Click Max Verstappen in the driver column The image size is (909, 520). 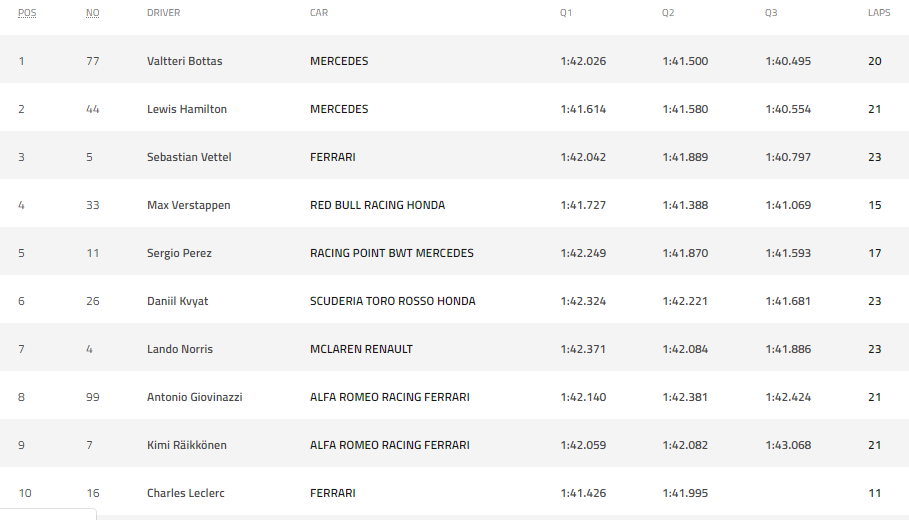[189, 205]
